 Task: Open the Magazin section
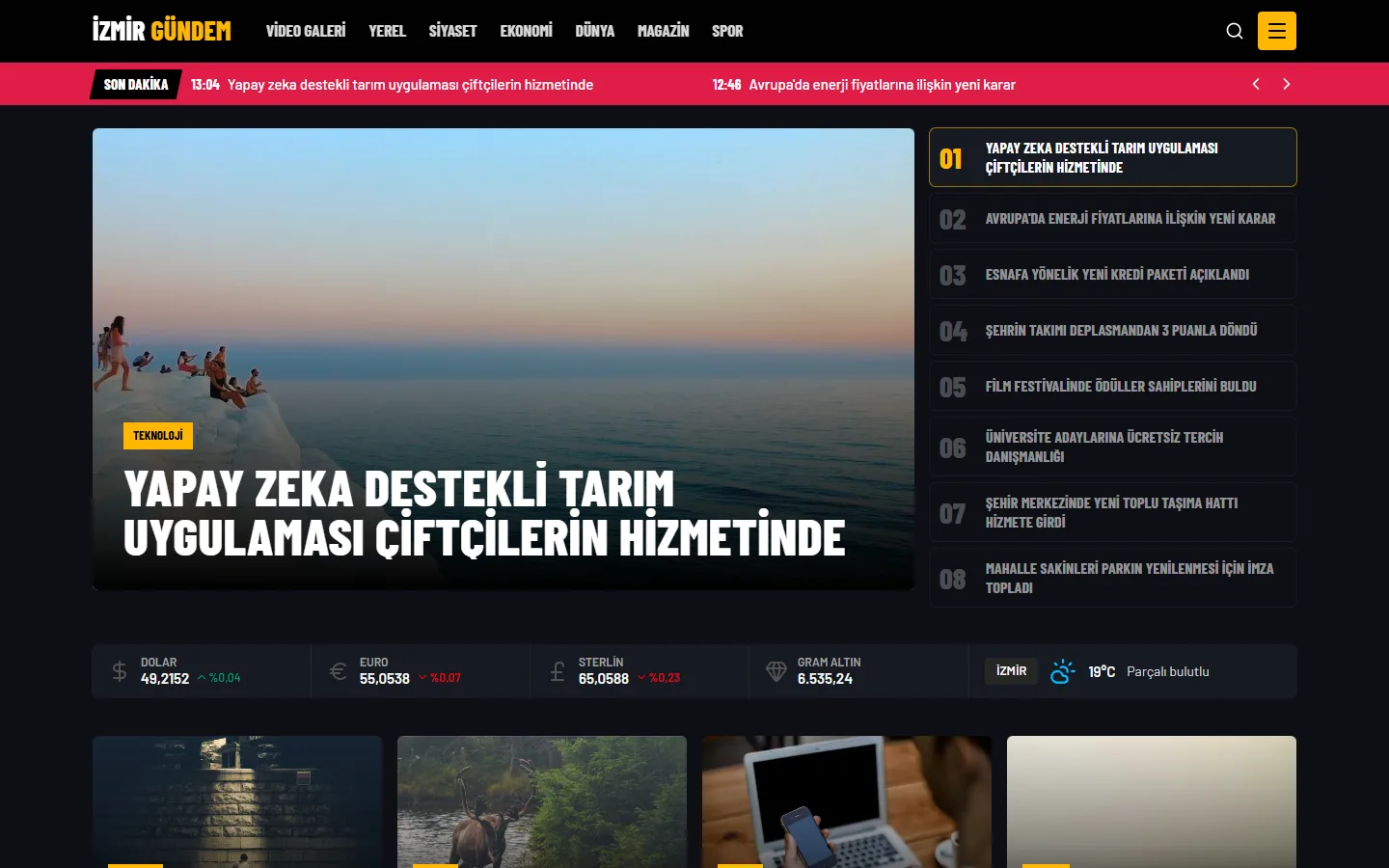pos(663,31)
